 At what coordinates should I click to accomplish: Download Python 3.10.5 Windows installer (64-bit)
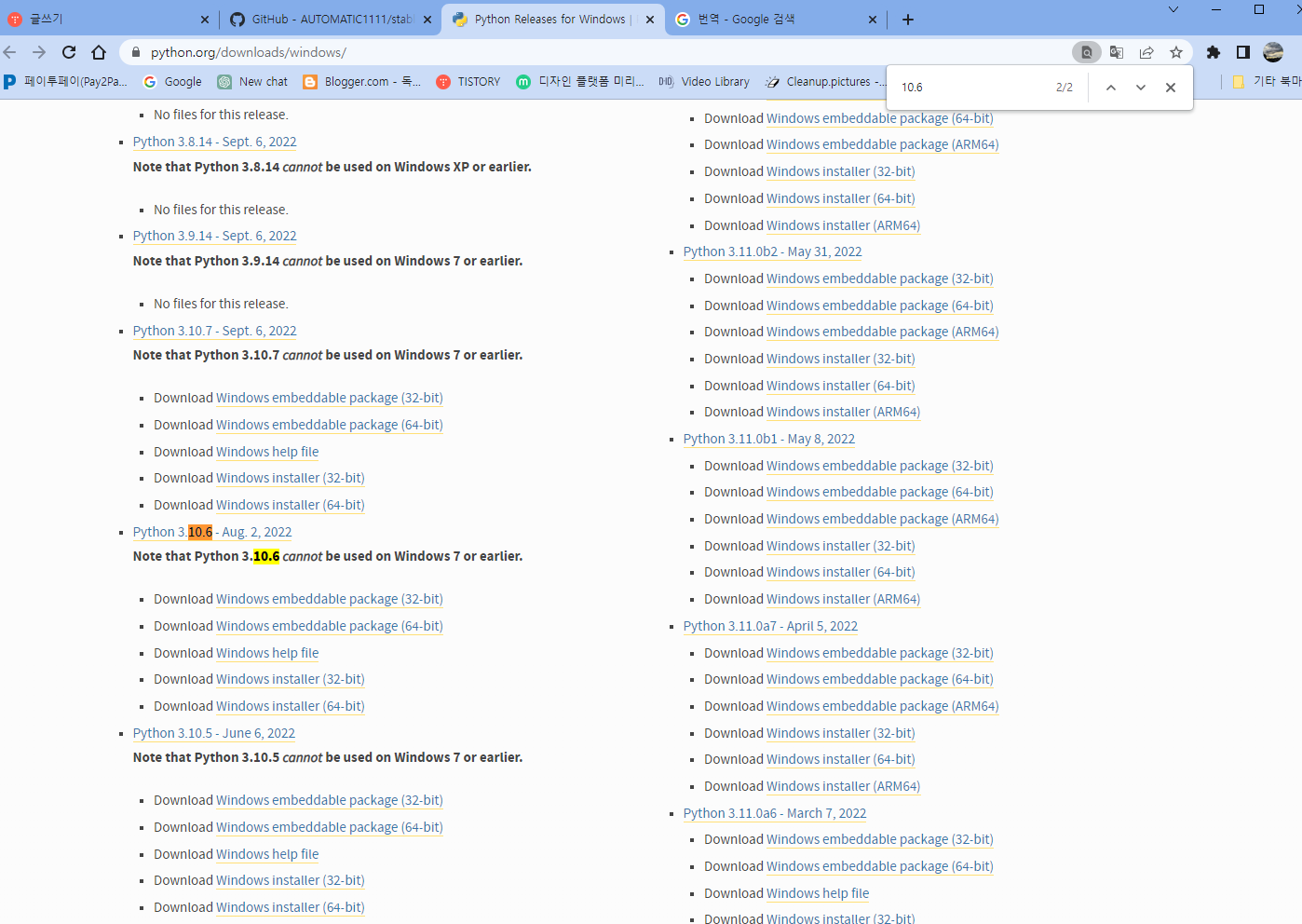click(x=291, y=907)
